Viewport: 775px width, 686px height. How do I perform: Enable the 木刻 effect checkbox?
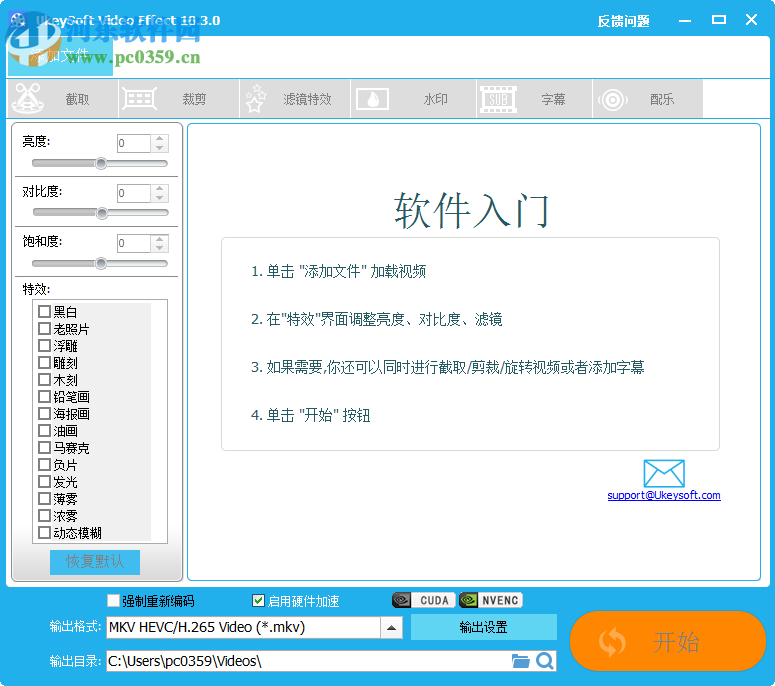click(x=44, y=380)
